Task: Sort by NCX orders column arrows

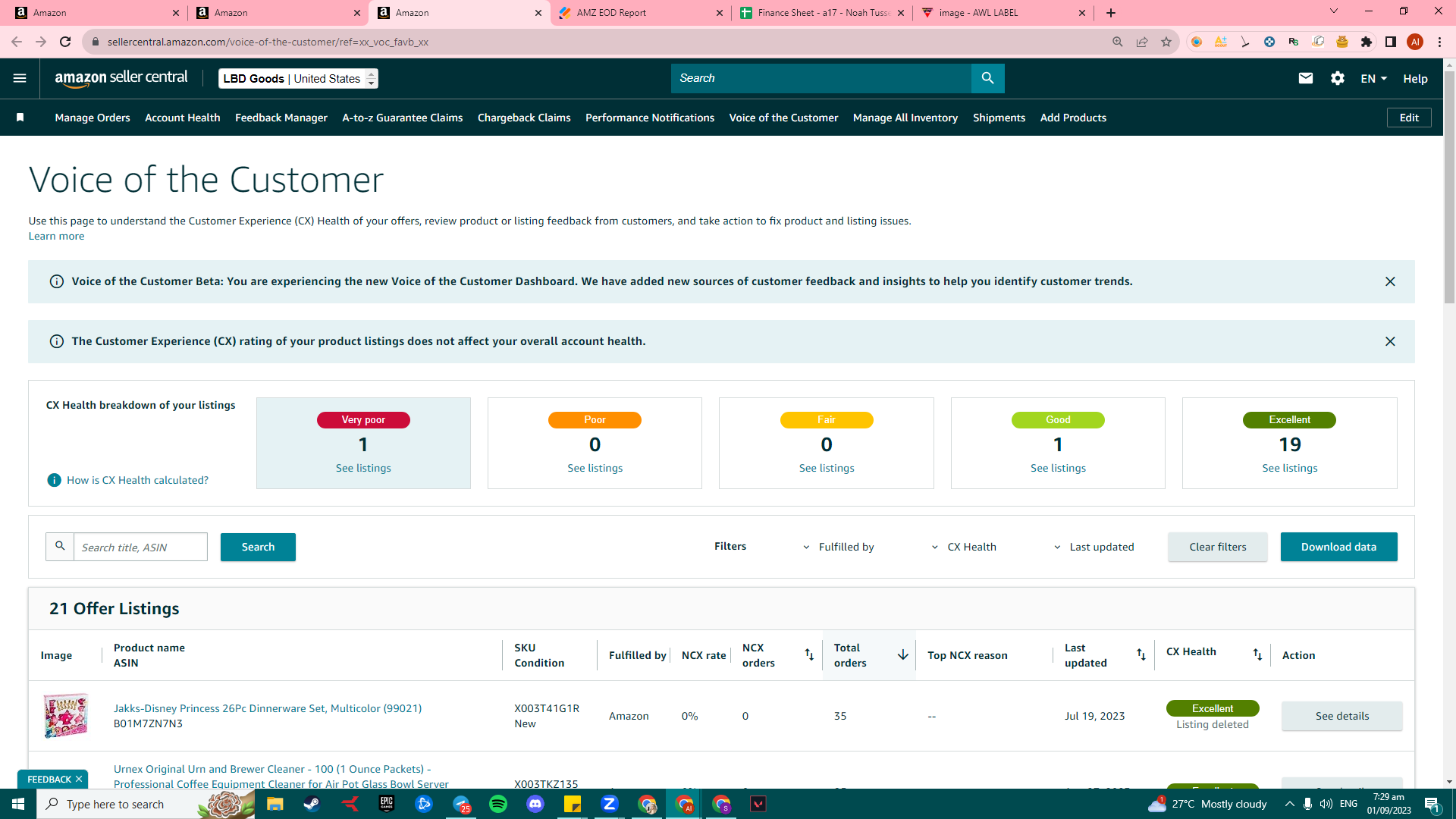Action: tap(809, 654)
